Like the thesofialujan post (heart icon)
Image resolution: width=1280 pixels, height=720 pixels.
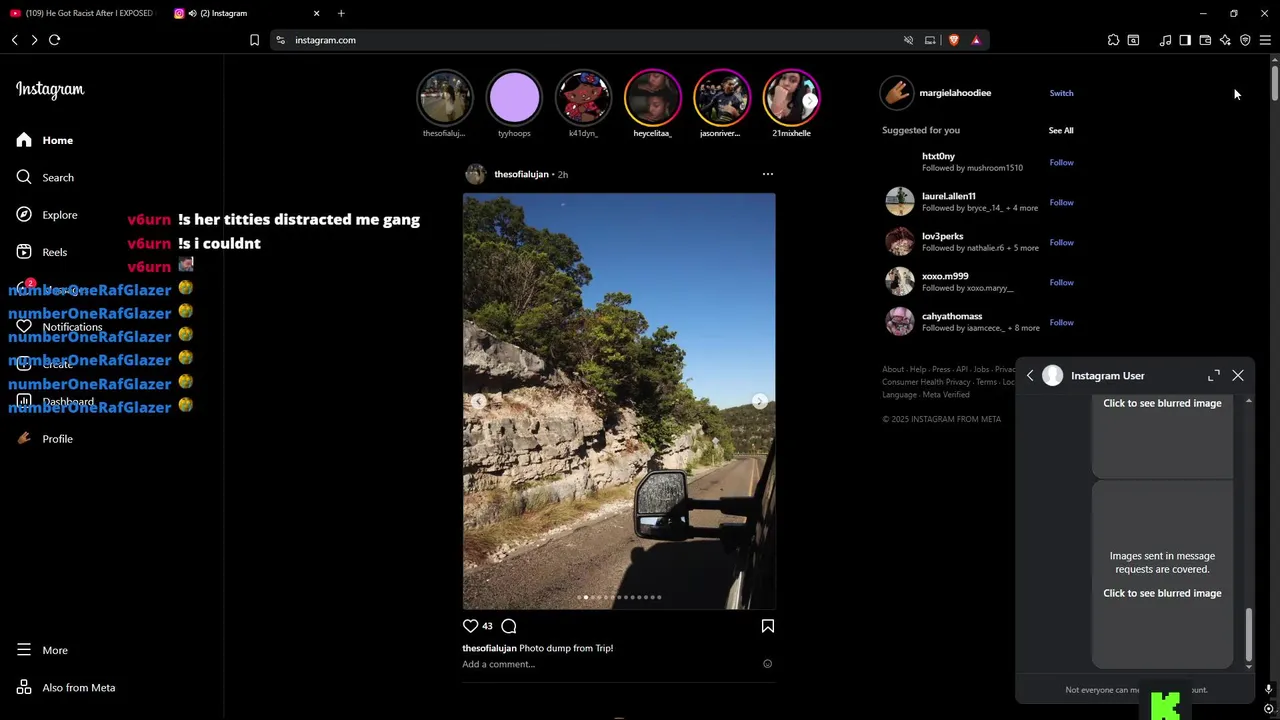click(x=470, y=626)
